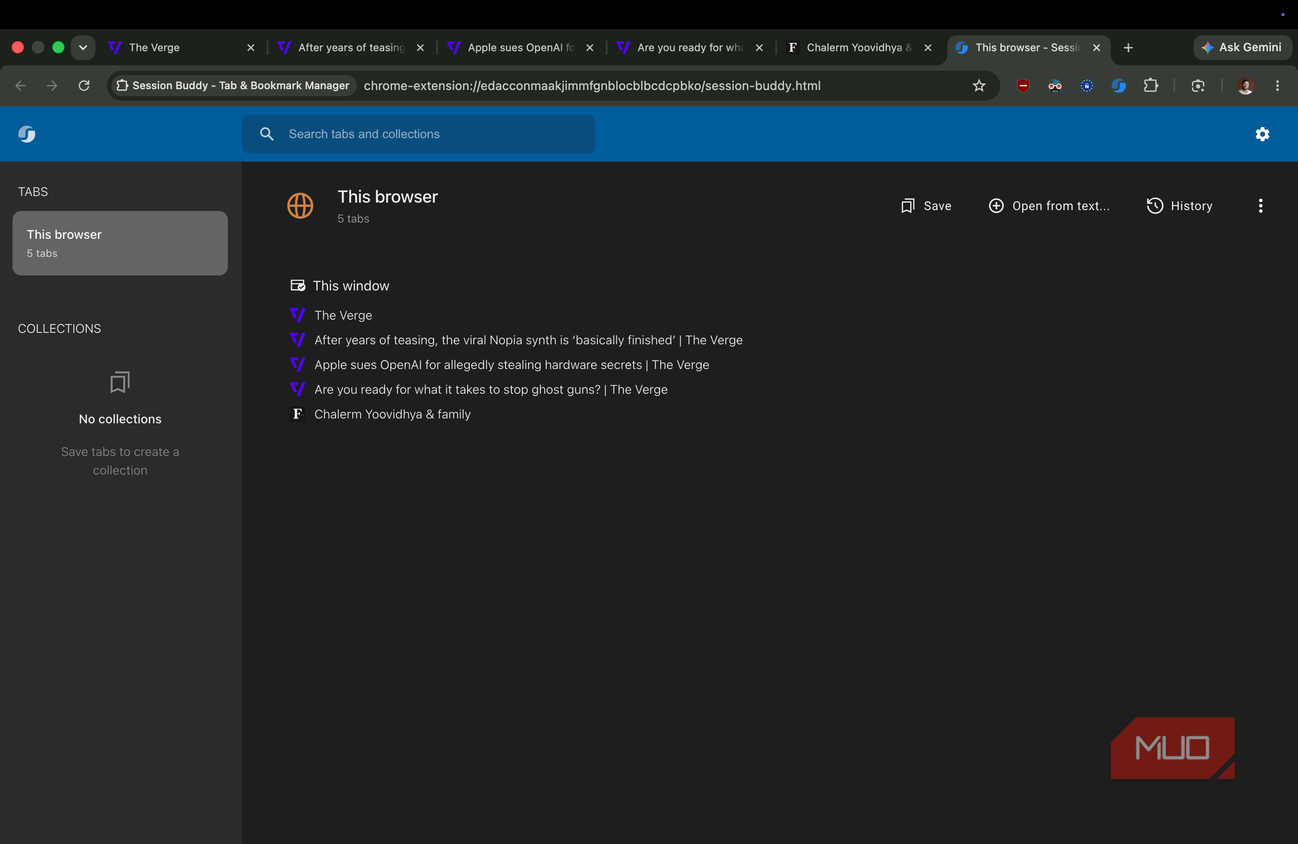Click the Search tabs and collections field
Viewport: 1298px width, 844px height.
point(418,134)
